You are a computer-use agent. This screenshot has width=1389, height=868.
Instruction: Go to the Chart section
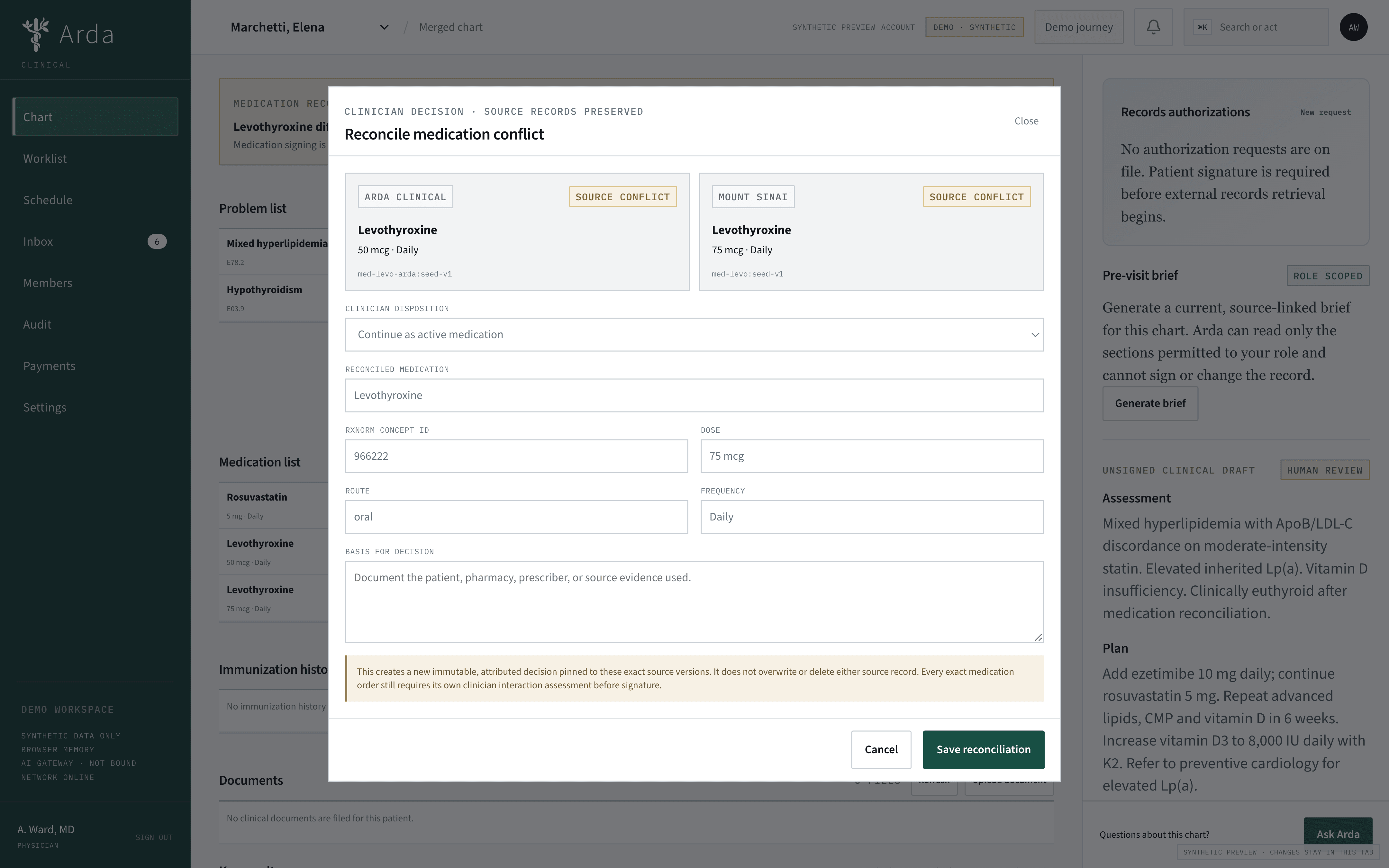[95, 116]
